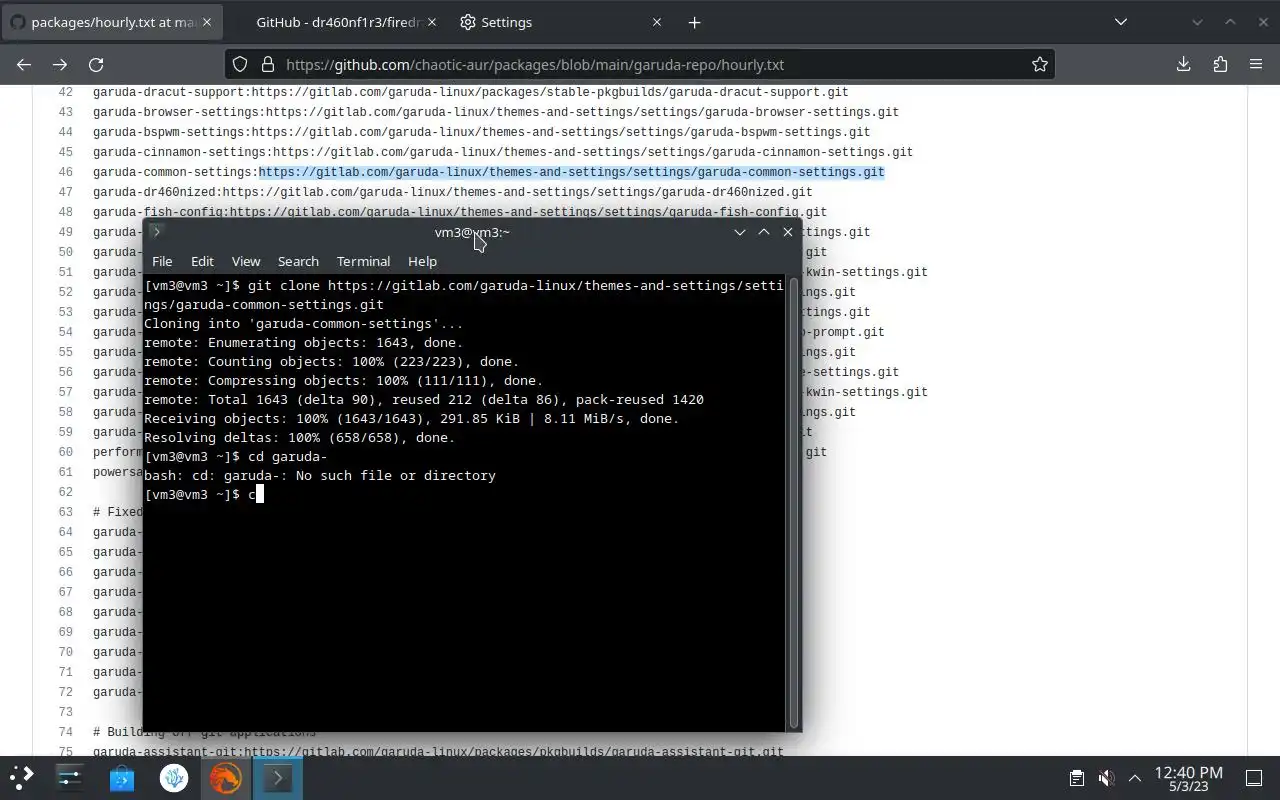Click line number 62 in gutter
Image resolution: width=1280 pixels, height=800 pixels.
(x=65, y=492)
